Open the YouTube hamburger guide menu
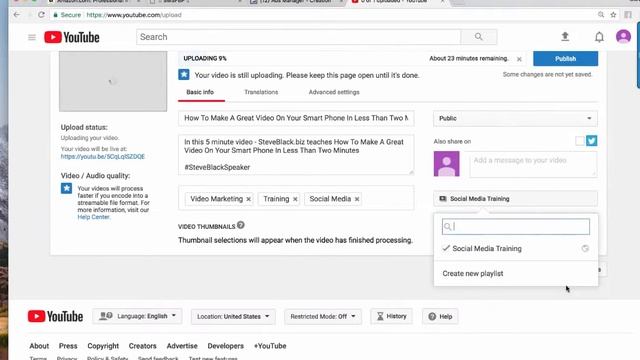 (x=32, y=38)
